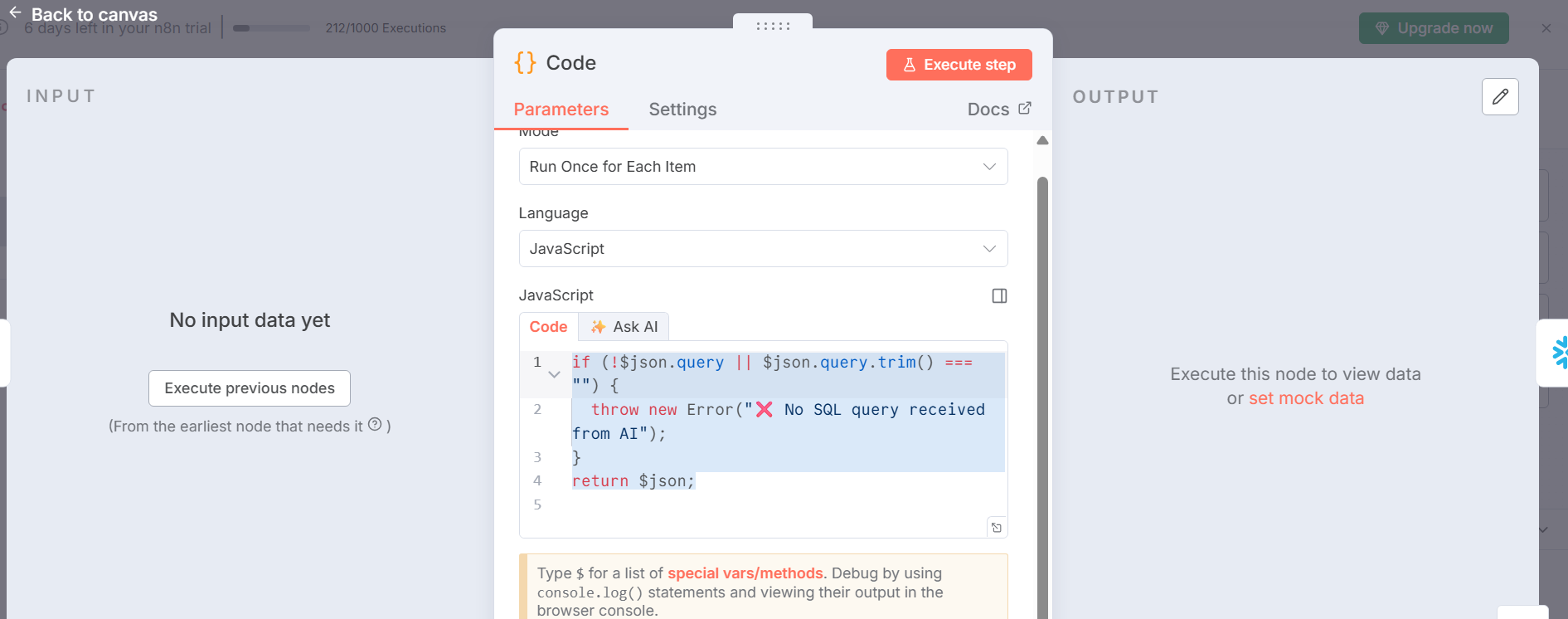Switch to the Settings tab
The width and height of the screenshot is (1568, 619).
tap(682, 110)
